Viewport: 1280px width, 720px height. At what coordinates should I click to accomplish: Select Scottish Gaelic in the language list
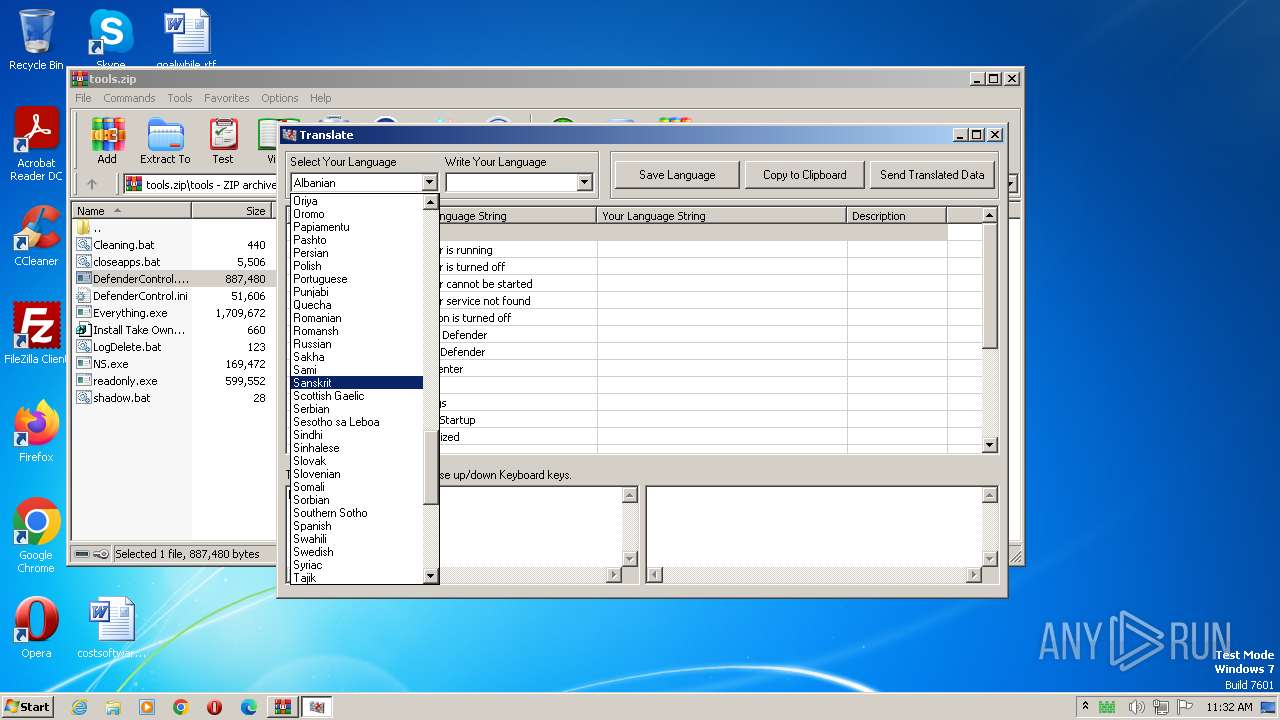(x=357, y=396)
